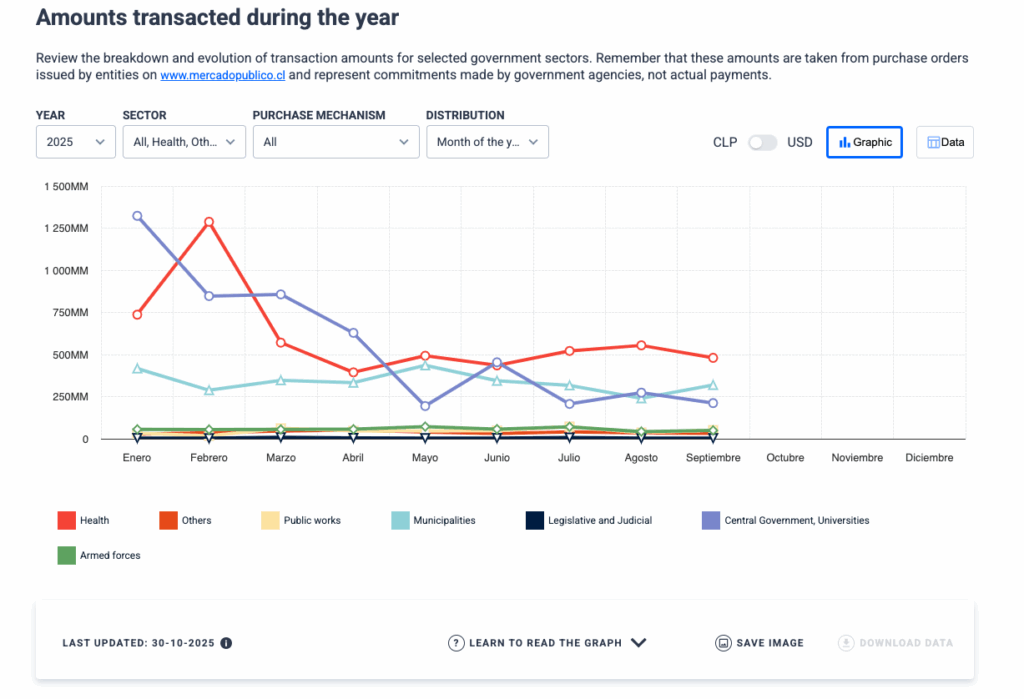Click the download data arrow icon
Screen dimensions: 1024x699
846,643
